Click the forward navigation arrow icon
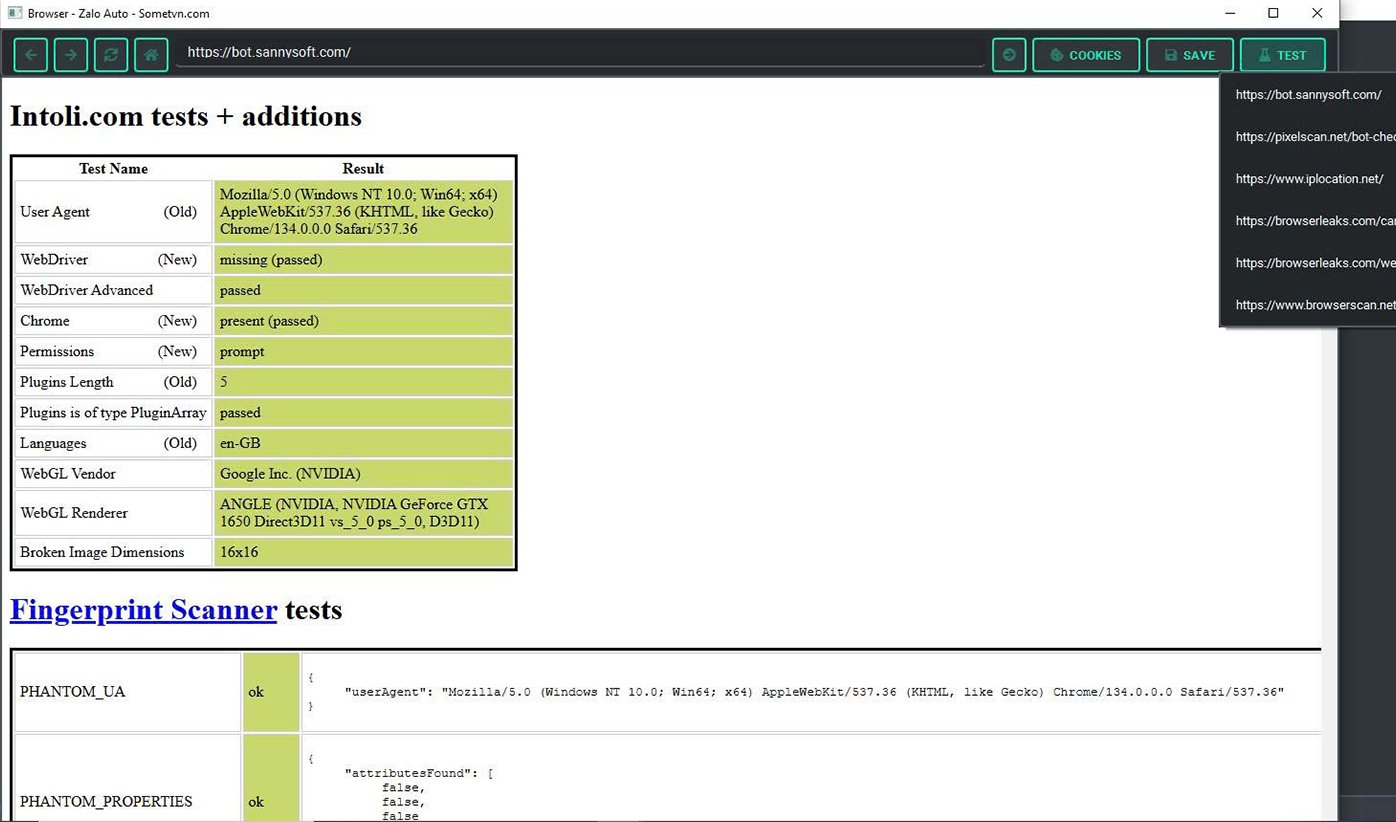1396x822 pixels. pos(70,55)
